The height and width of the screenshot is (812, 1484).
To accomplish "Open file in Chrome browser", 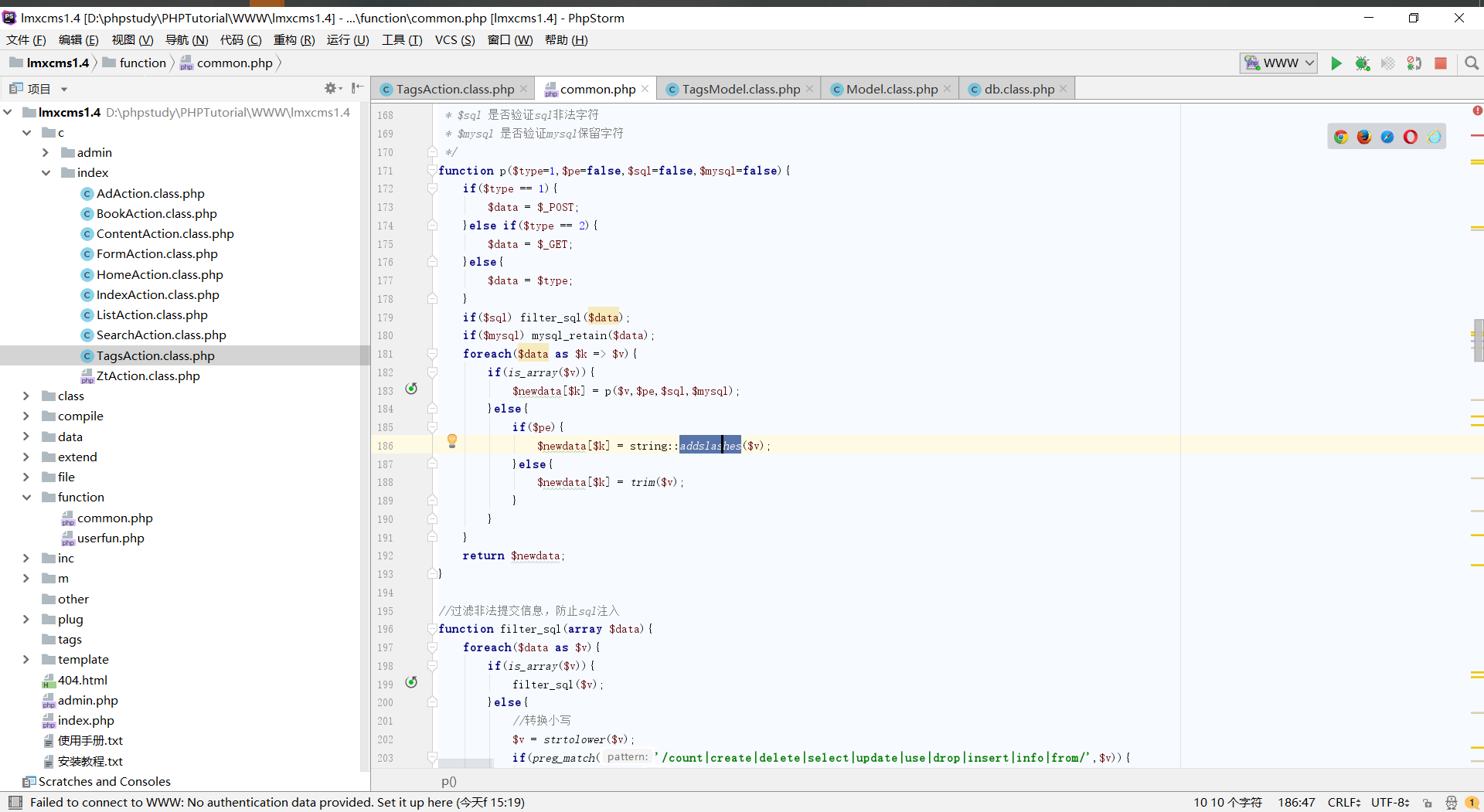I will 1341,137.
